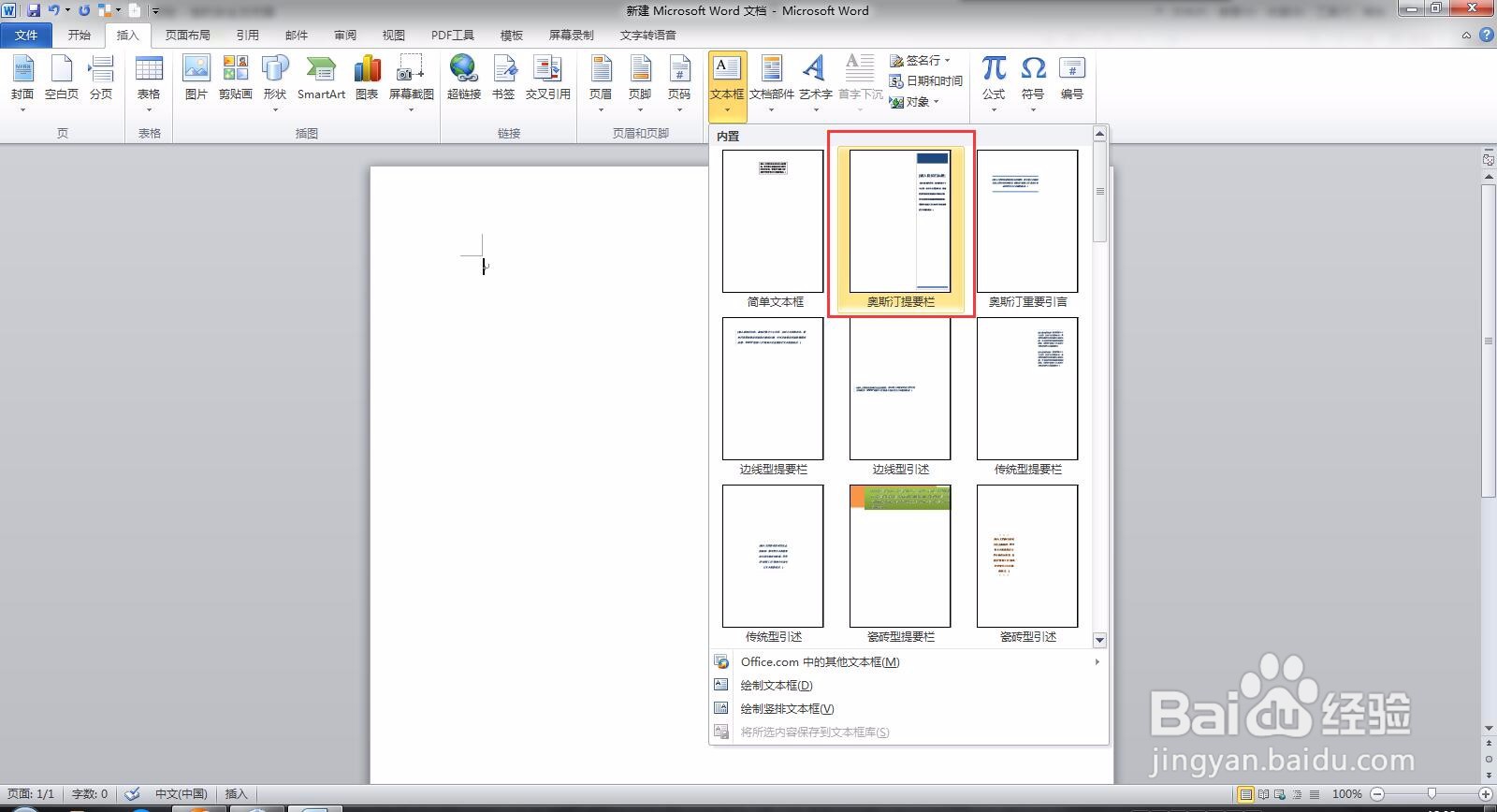Expand the Customize Quick Access Toolbar arrow

pyautogui.click(x=155, y=10)
